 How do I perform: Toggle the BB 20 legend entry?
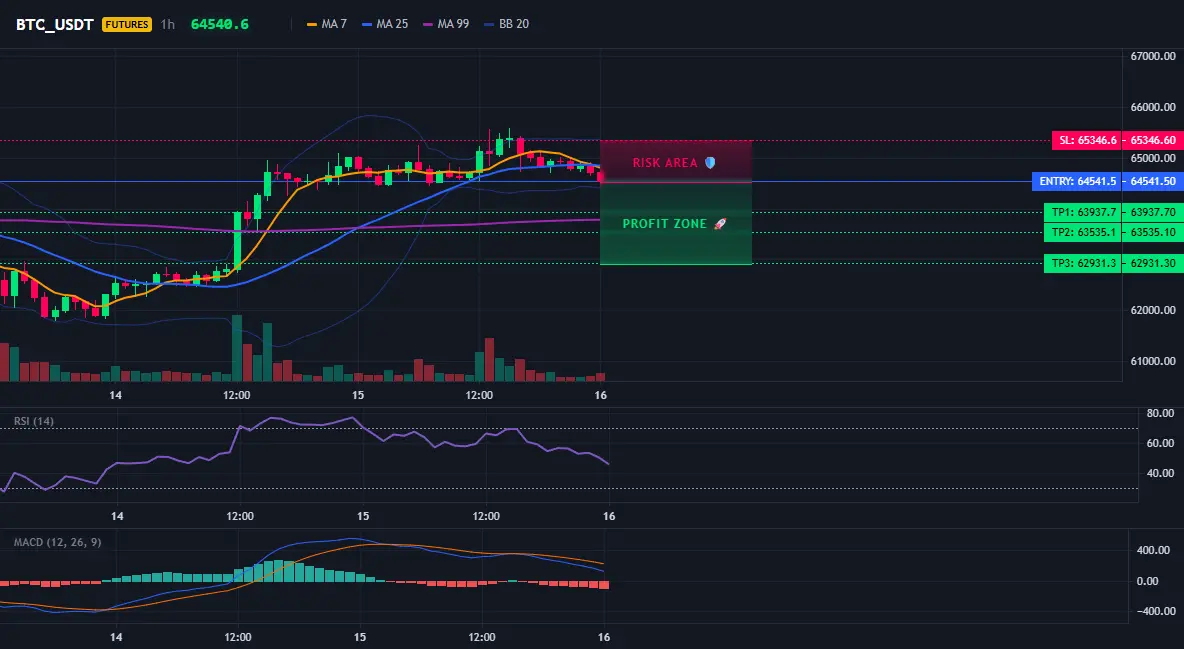(x=507, y=24)
